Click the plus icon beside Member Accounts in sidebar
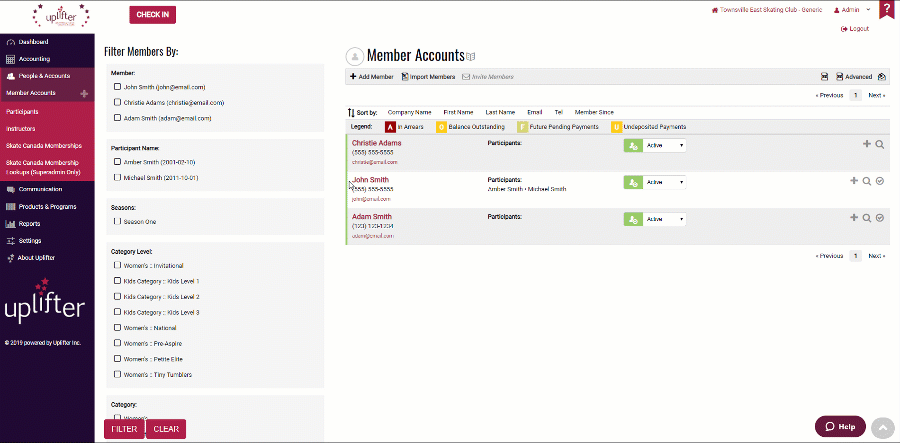The image size is (900, 443). point(84,93)
